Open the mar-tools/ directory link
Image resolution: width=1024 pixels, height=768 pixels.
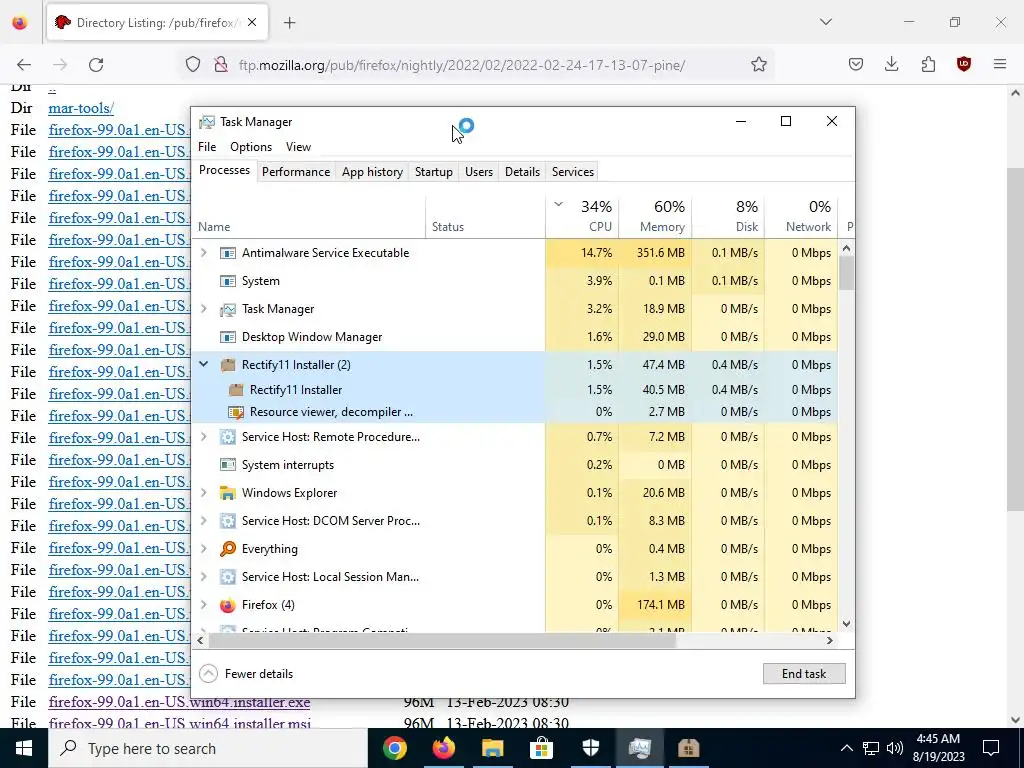(x=81, y=108)
